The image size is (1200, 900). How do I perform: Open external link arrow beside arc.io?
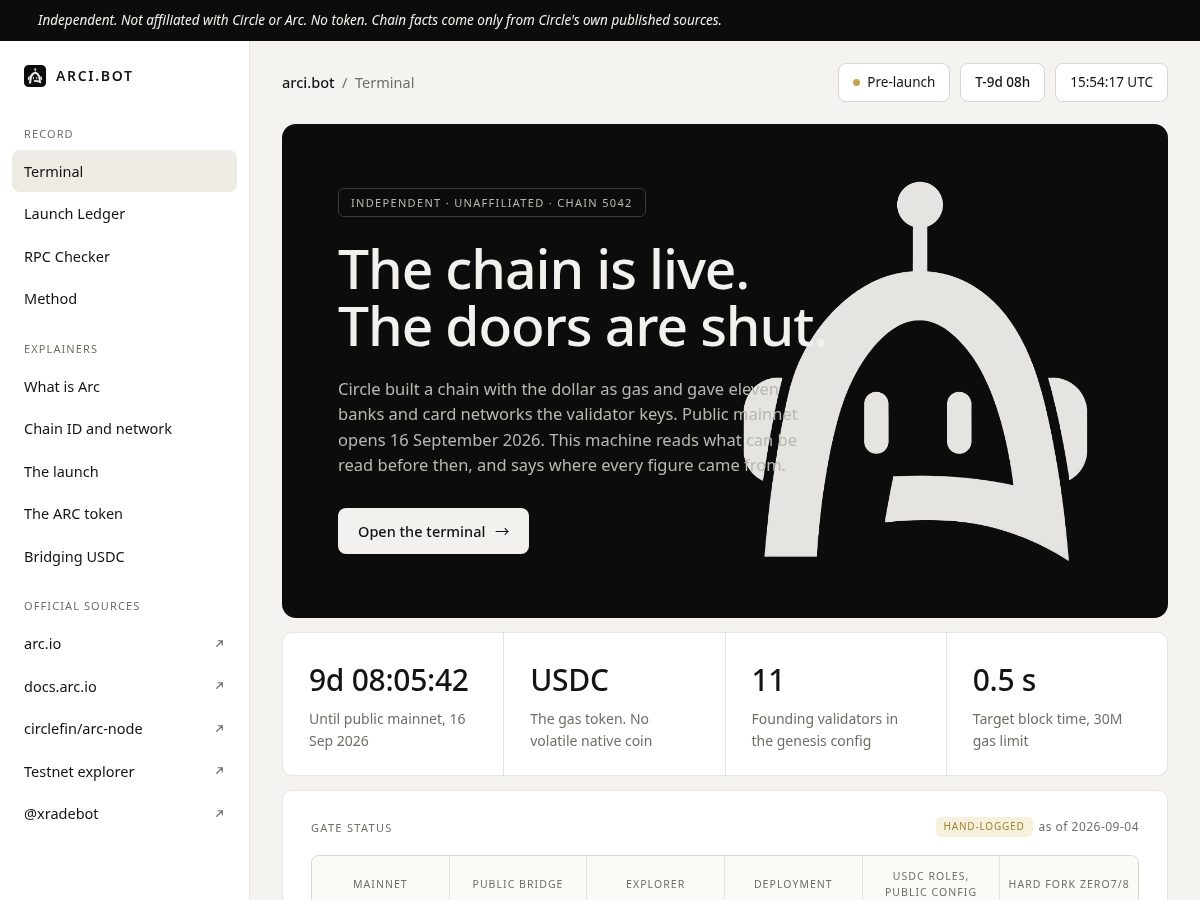pos(220,643)
